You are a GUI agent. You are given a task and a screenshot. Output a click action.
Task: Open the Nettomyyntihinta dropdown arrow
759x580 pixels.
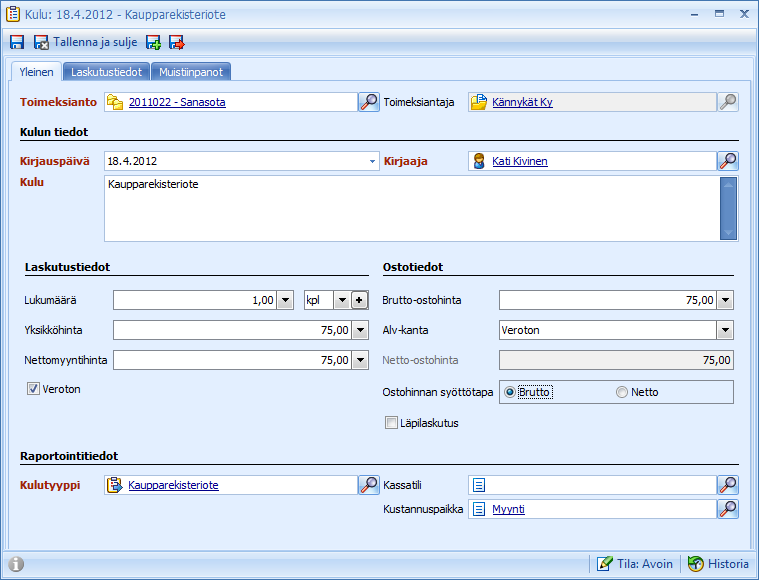[x=360, y=360]
